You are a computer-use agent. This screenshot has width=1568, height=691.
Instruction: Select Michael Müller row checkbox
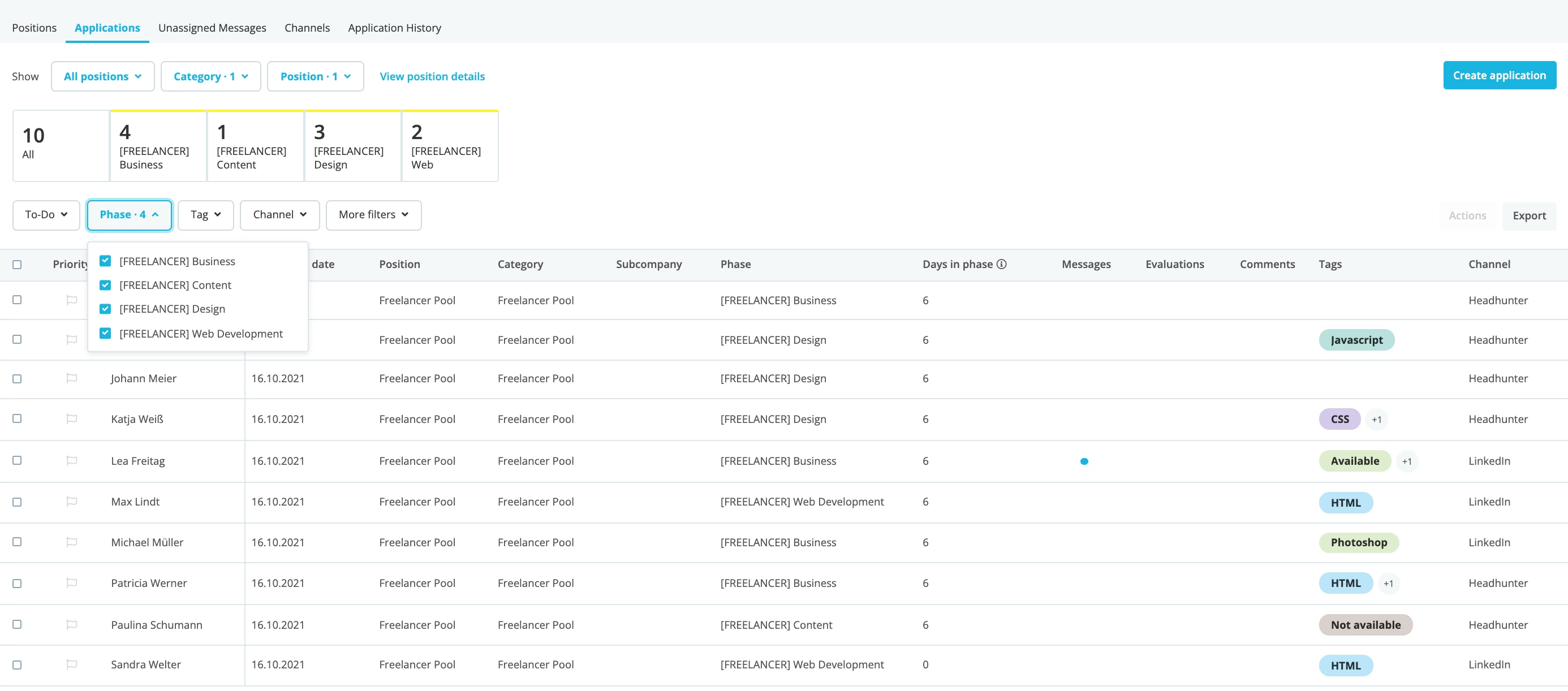[17, 542]
